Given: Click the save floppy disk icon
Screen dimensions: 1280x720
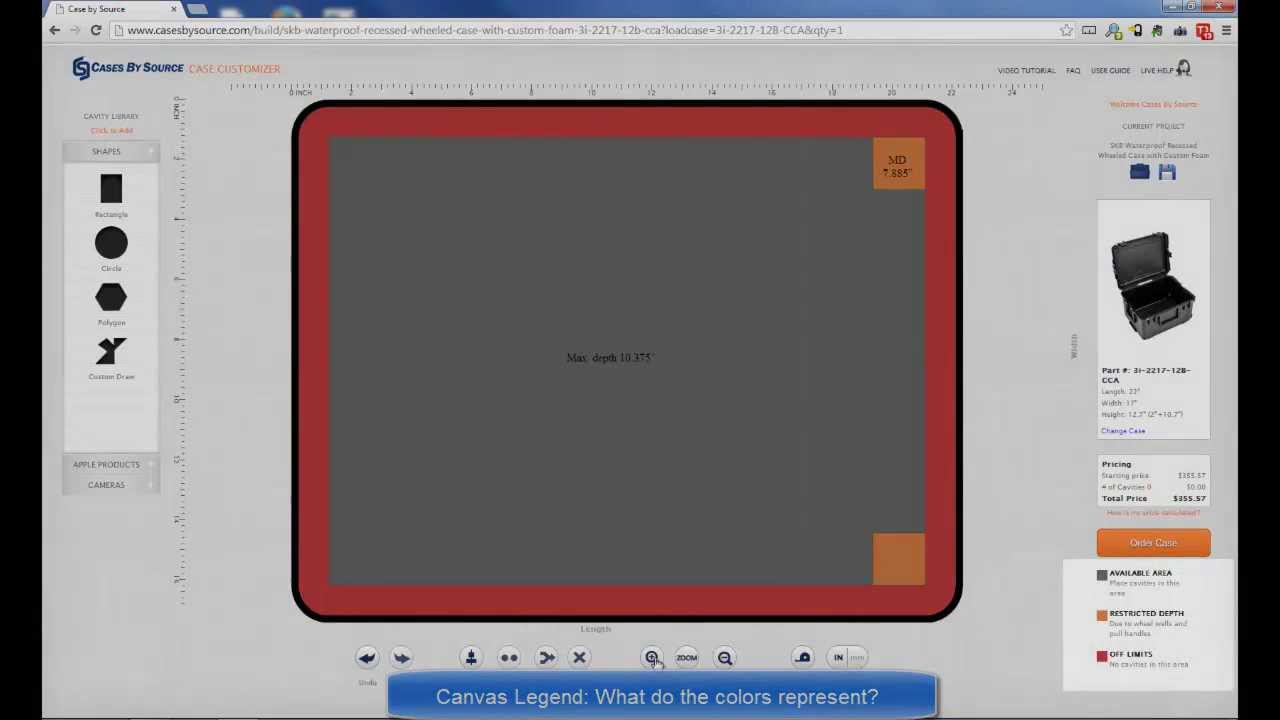Looking at the screenshot, I should (x=1167, y=172).
